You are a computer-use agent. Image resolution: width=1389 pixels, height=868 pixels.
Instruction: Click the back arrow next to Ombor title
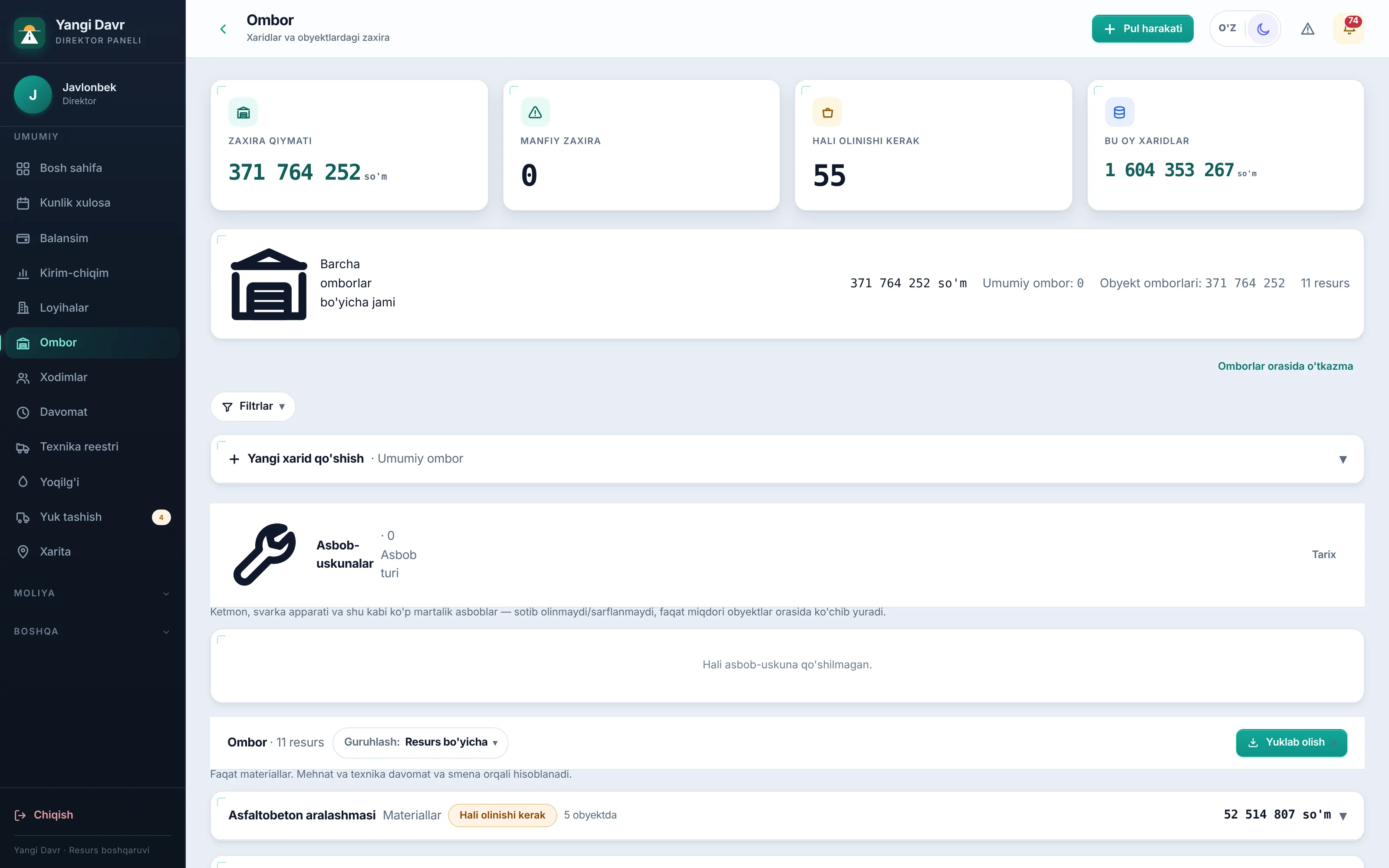coord(223,29)
